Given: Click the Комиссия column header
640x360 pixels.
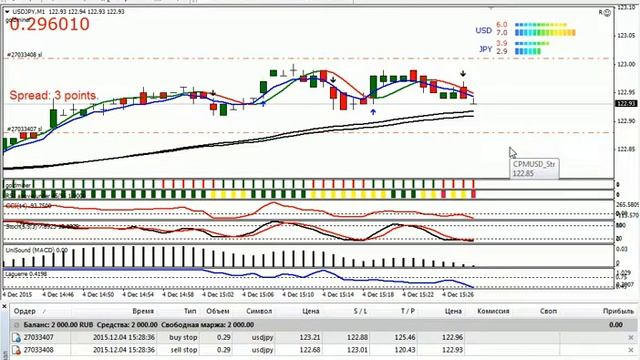Looking at the screenshot, I should click(493, 311).
